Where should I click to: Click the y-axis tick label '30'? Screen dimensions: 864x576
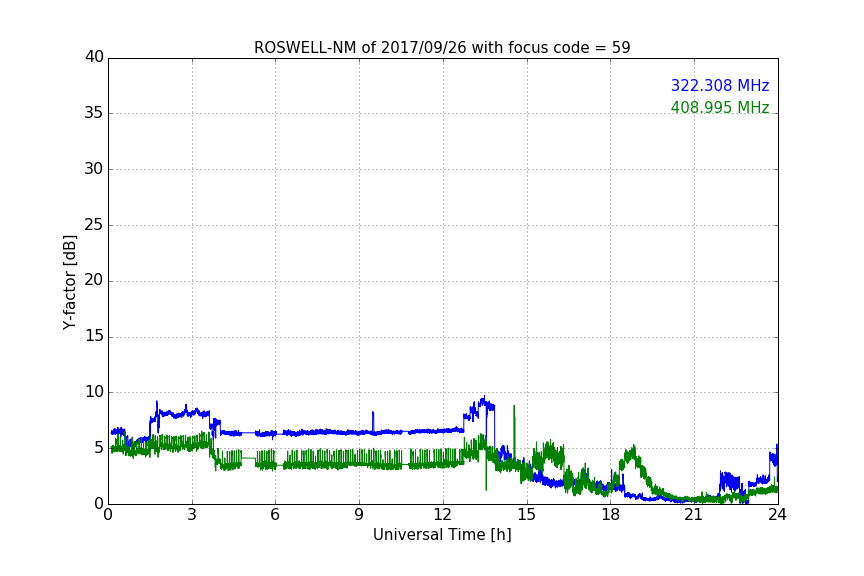pyautogui.click(x=94, y=169)
